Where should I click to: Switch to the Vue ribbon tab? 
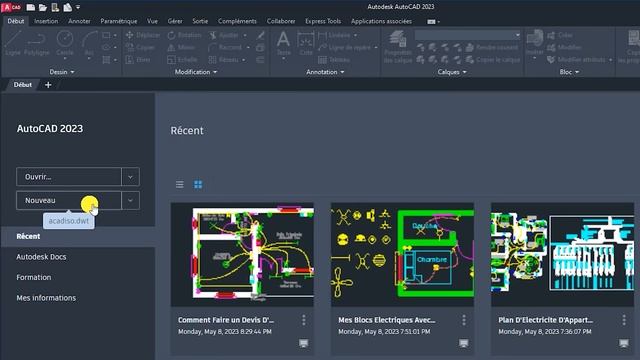point(152,21)
